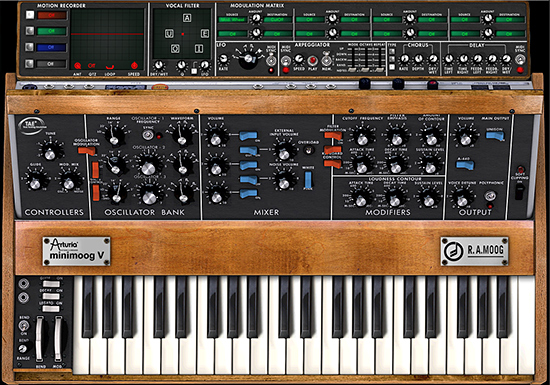Open the Cutoff destination dropdown
The image size is (550, 385).
click(277, 20)
